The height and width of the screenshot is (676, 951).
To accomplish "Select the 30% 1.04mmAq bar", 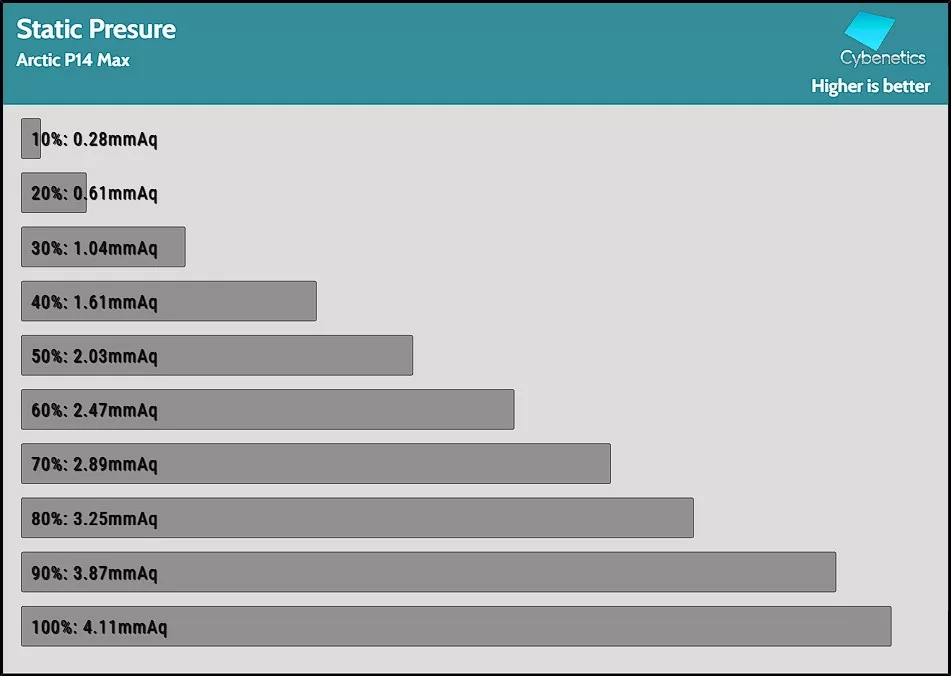I will click(103, 247).
